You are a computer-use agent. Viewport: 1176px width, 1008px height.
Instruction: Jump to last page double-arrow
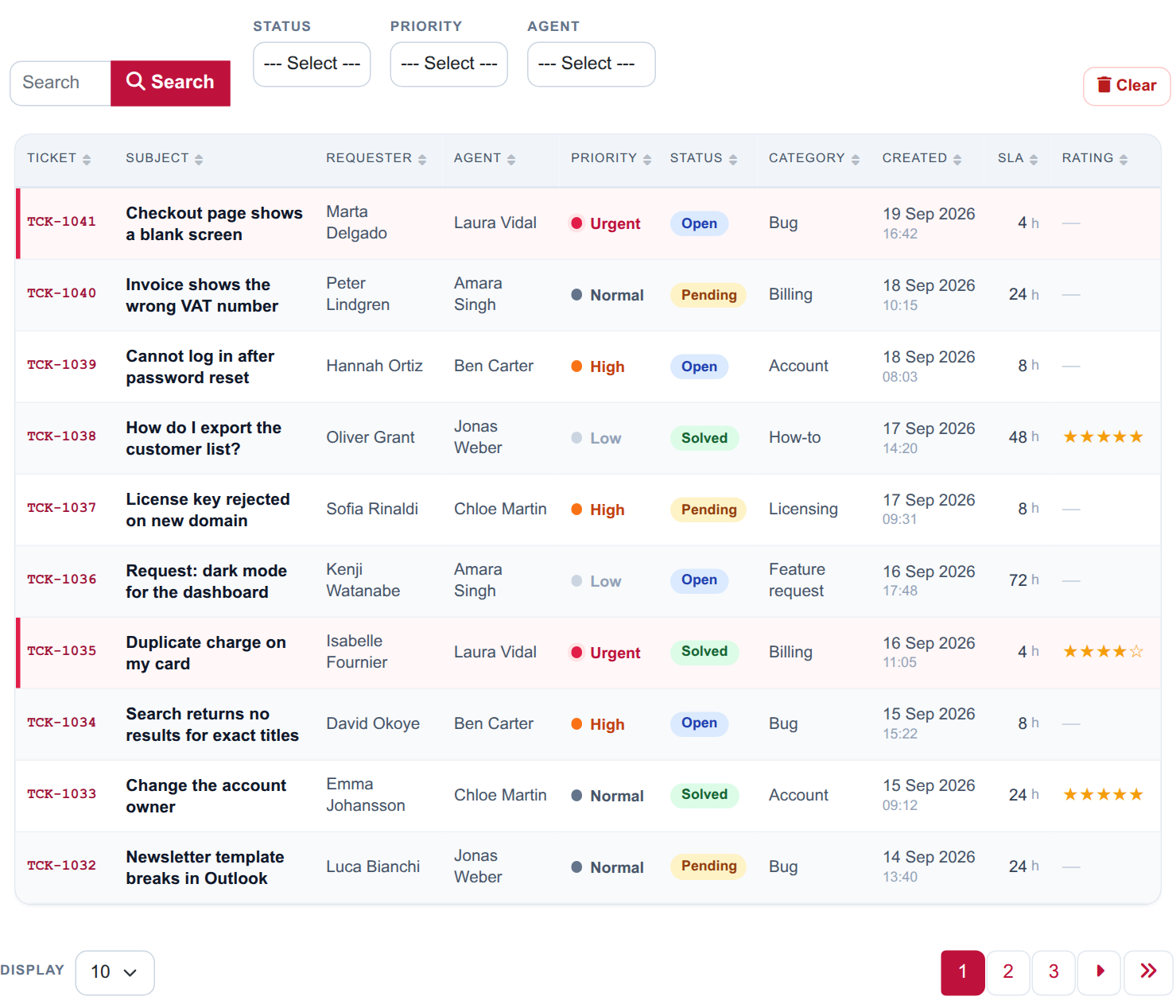(1148, 972)
